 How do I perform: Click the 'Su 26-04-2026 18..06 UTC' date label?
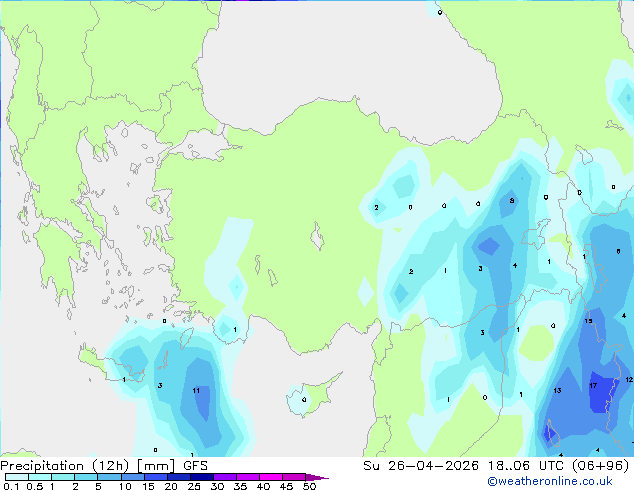pyautogui.click(x=465, y=466)
